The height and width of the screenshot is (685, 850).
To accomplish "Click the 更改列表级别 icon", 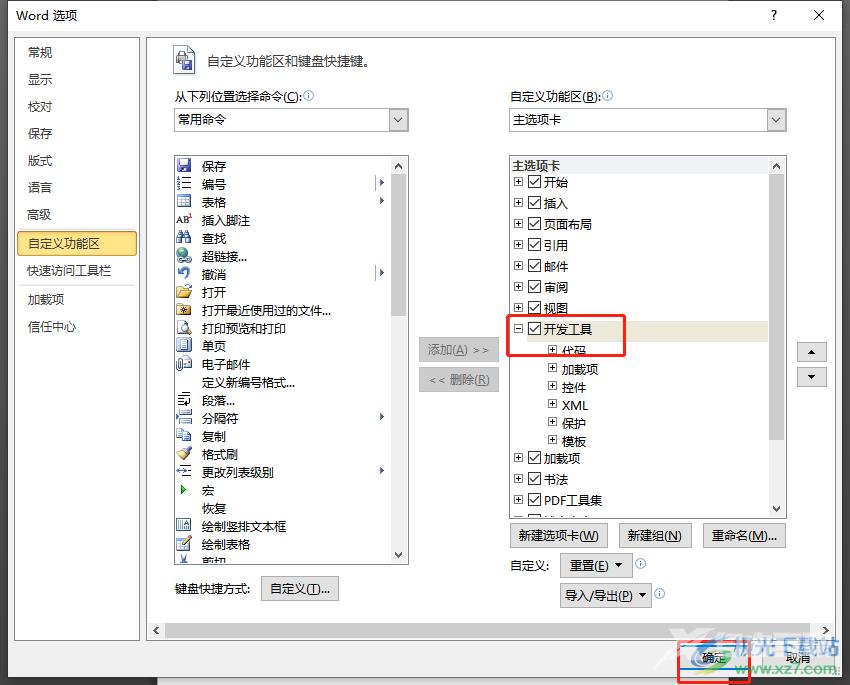I will tap(184, 471).
